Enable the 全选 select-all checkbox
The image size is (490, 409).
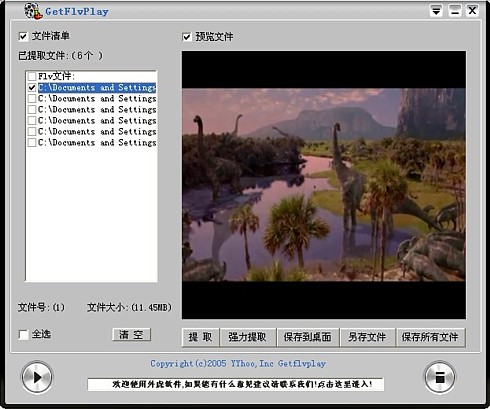[23, 335]
